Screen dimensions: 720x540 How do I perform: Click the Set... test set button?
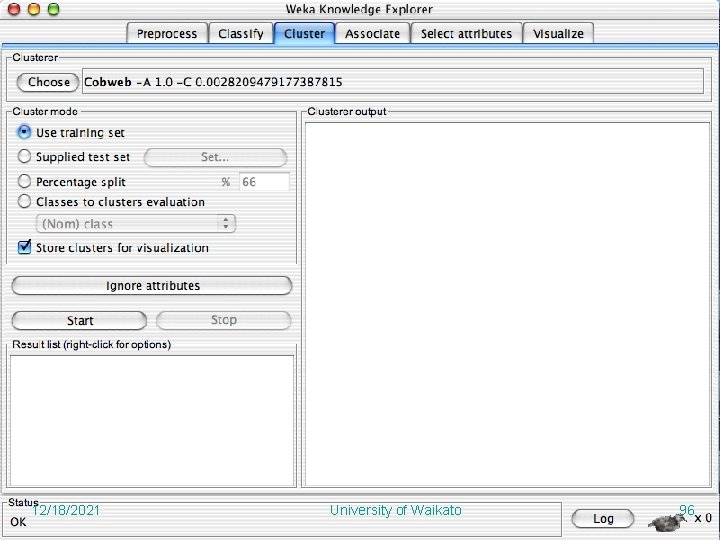(x=215, y=158)
